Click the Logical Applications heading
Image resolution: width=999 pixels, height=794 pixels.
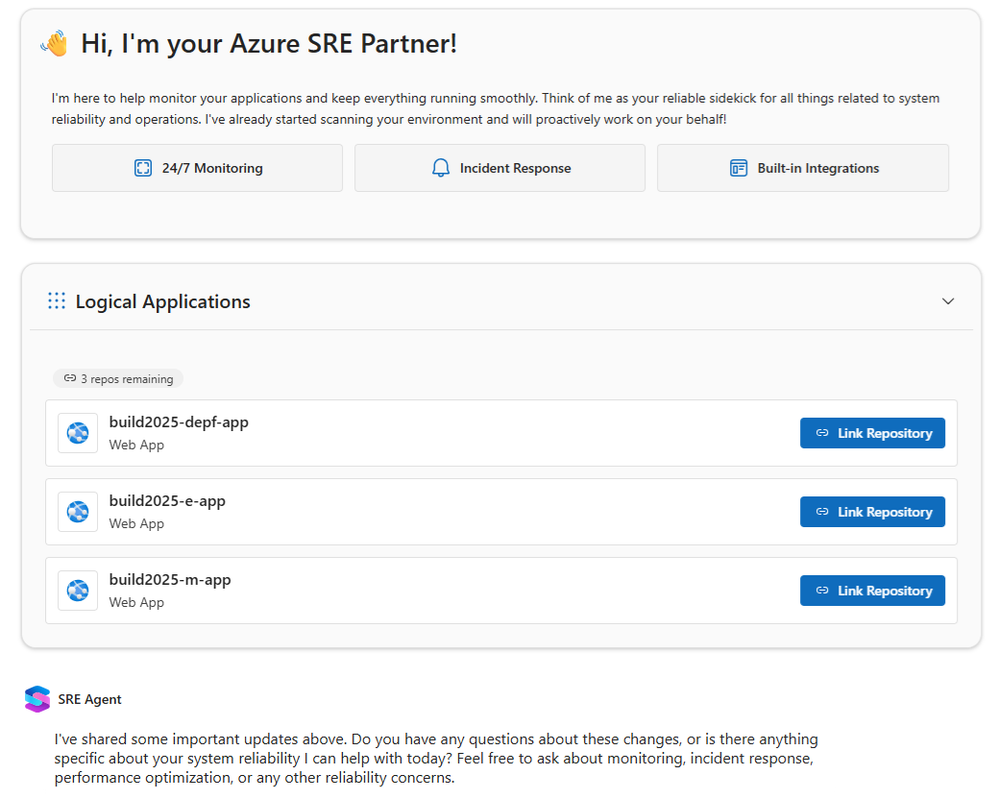163,301
